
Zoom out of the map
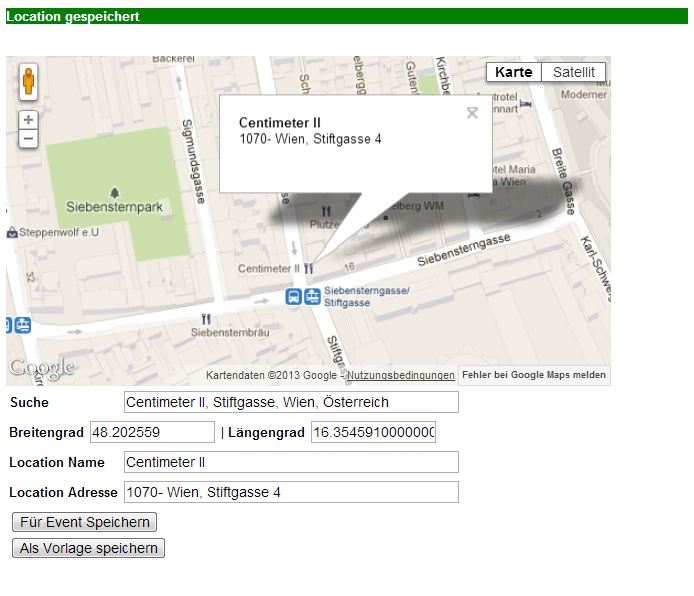click(x=28, y=138)
